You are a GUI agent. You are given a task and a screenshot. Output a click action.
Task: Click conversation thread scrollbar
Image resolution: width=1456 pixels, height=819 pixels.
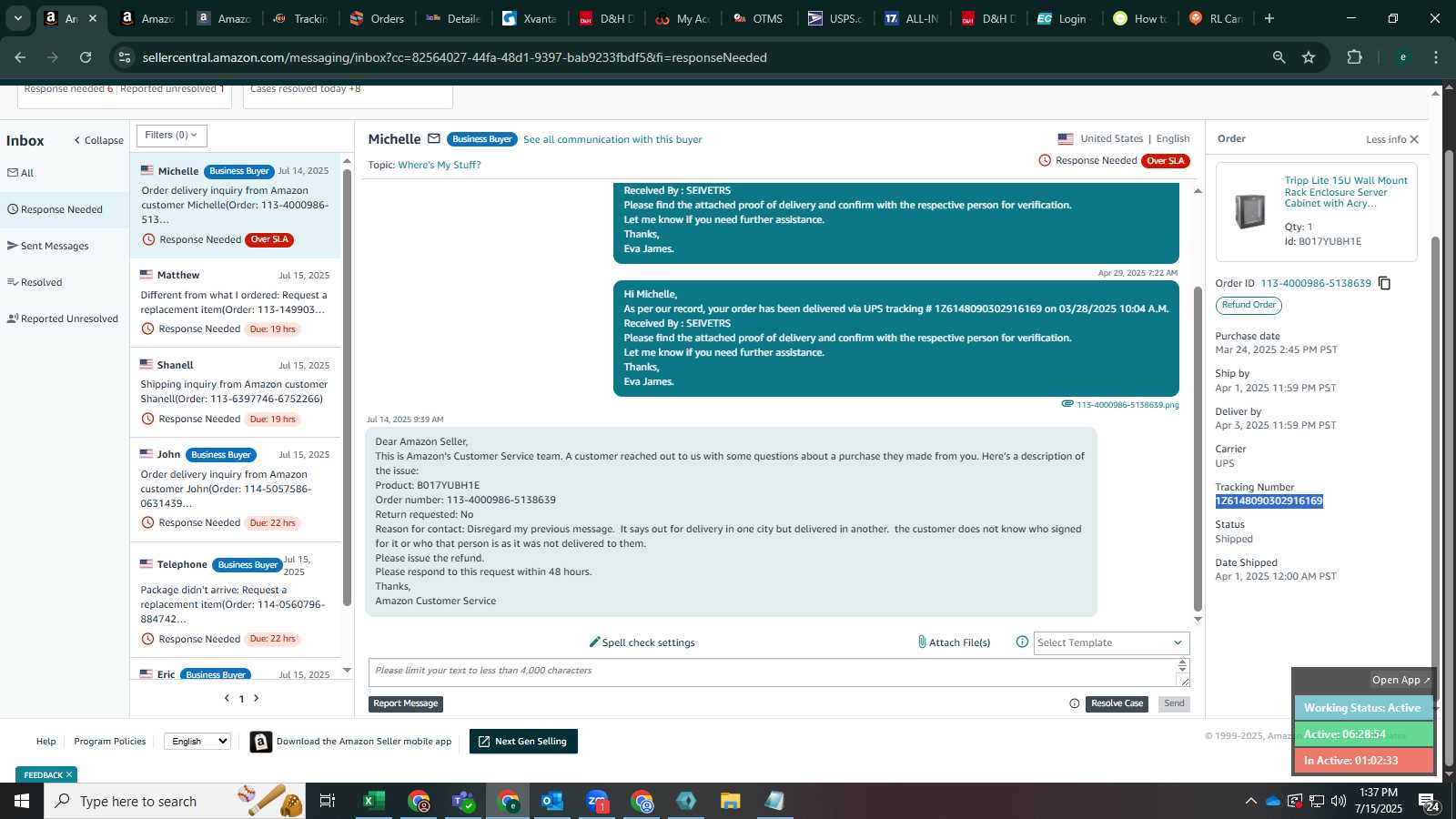(1198, 450)
